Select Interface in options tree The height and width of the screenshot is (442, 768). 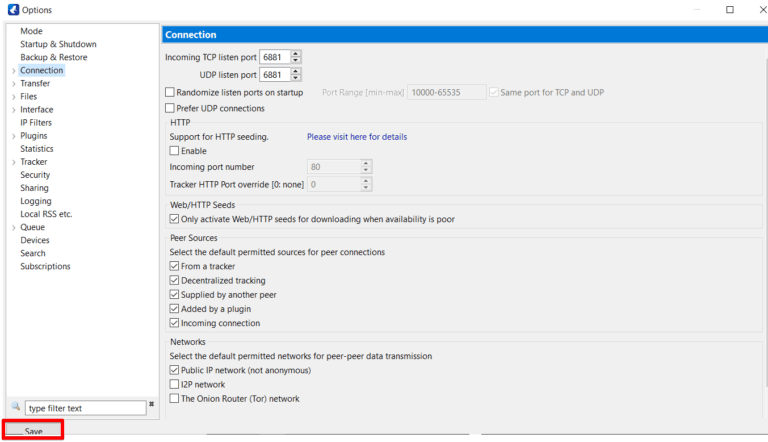click(37, 109)
